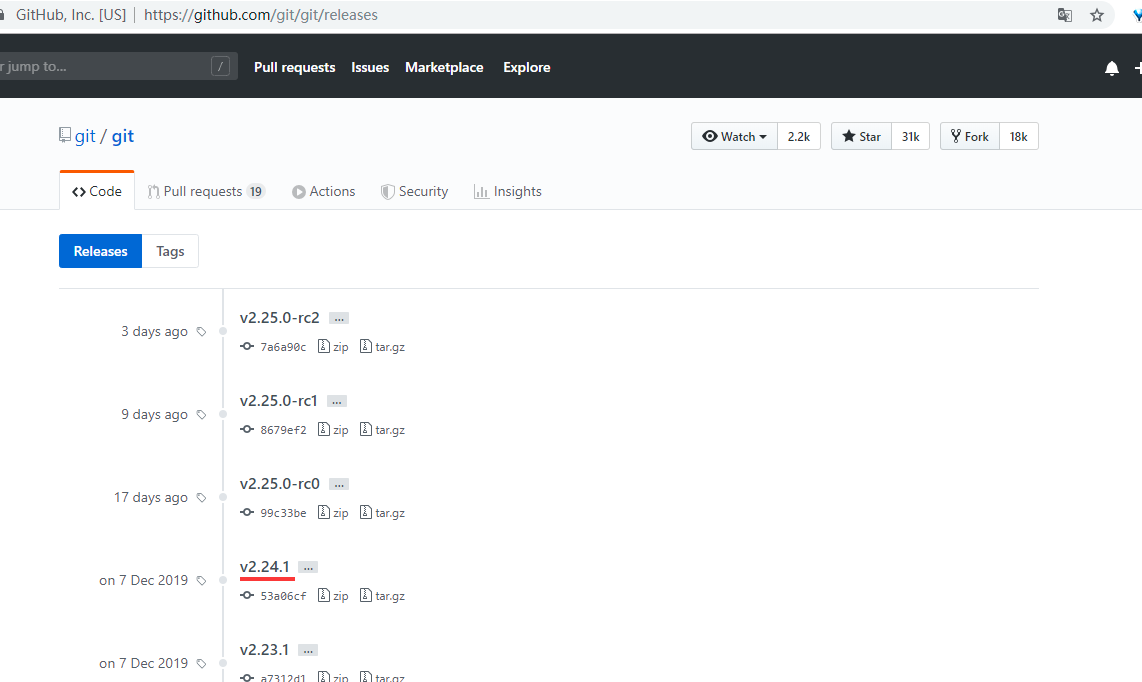This screenshot has width=1142, height=682.
Task: Download zip archive for v2.24.1
Action: coord(333,596)
